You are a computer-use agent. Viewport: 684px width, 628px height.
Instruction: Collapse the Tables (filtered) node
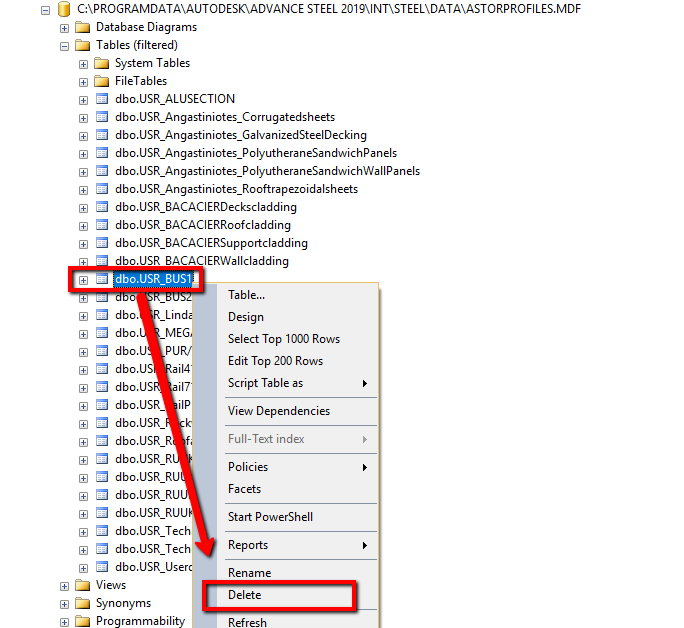coord(65,46)
